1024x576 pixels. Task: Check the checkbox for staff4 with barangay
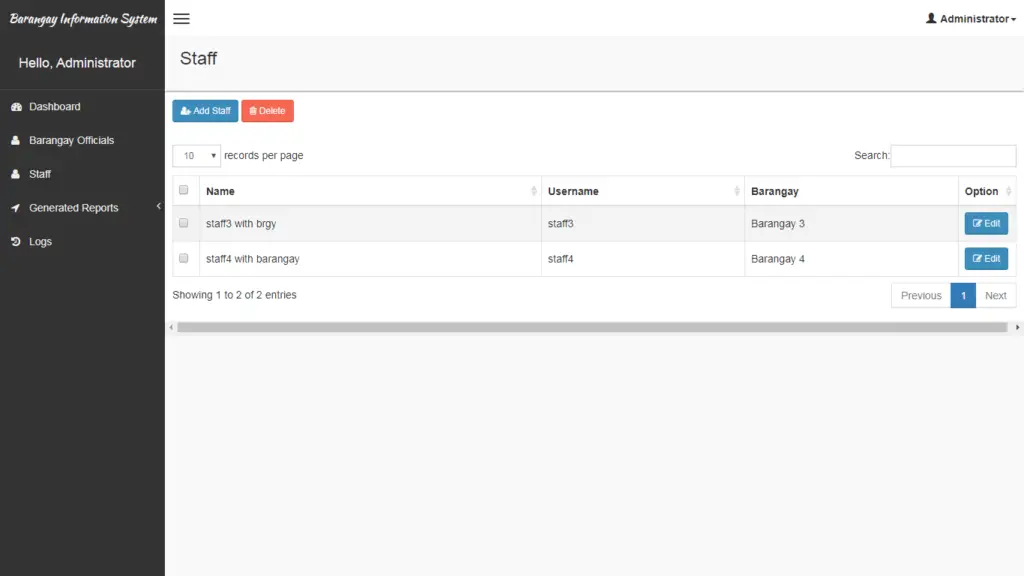(184, 258)
